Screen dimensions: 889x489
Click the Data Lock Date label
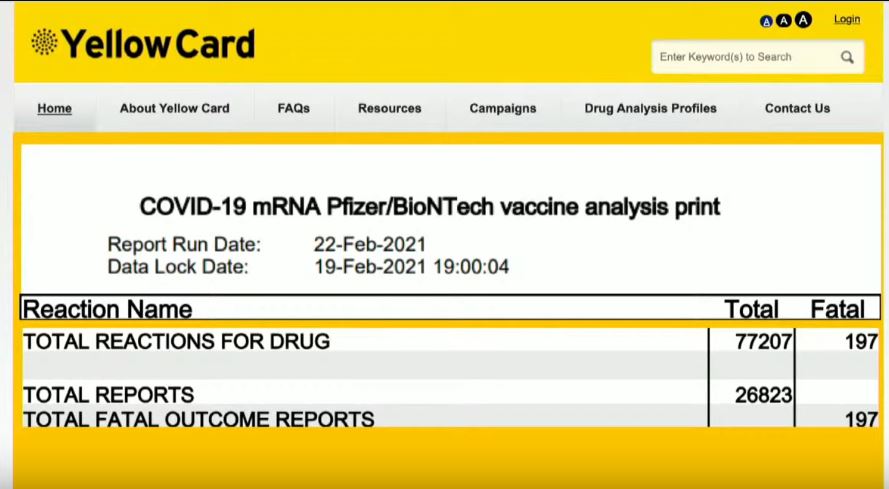point(178,267)
